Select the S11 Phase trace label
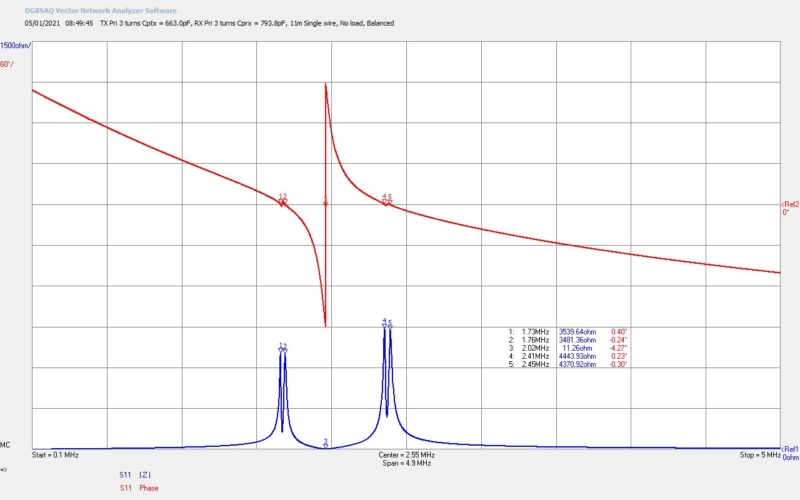The height and width of the screenshot is (500, 800). coord(138,488)
